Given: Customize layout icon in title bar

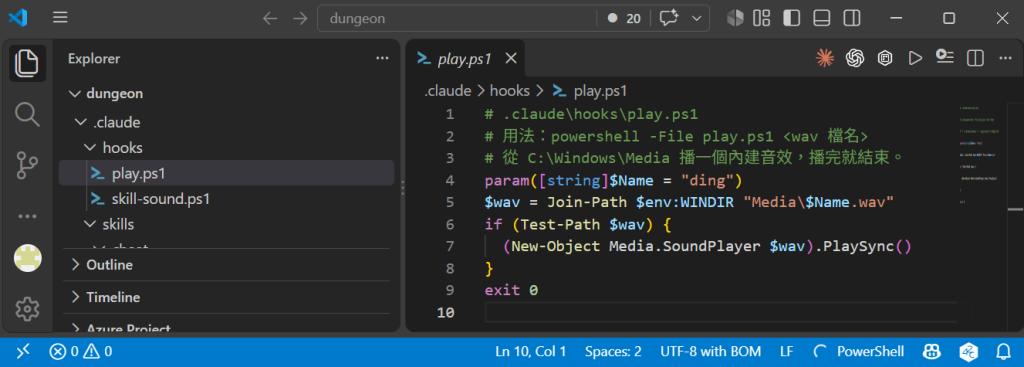Looking at the screenshot, I should pos(761,18).
